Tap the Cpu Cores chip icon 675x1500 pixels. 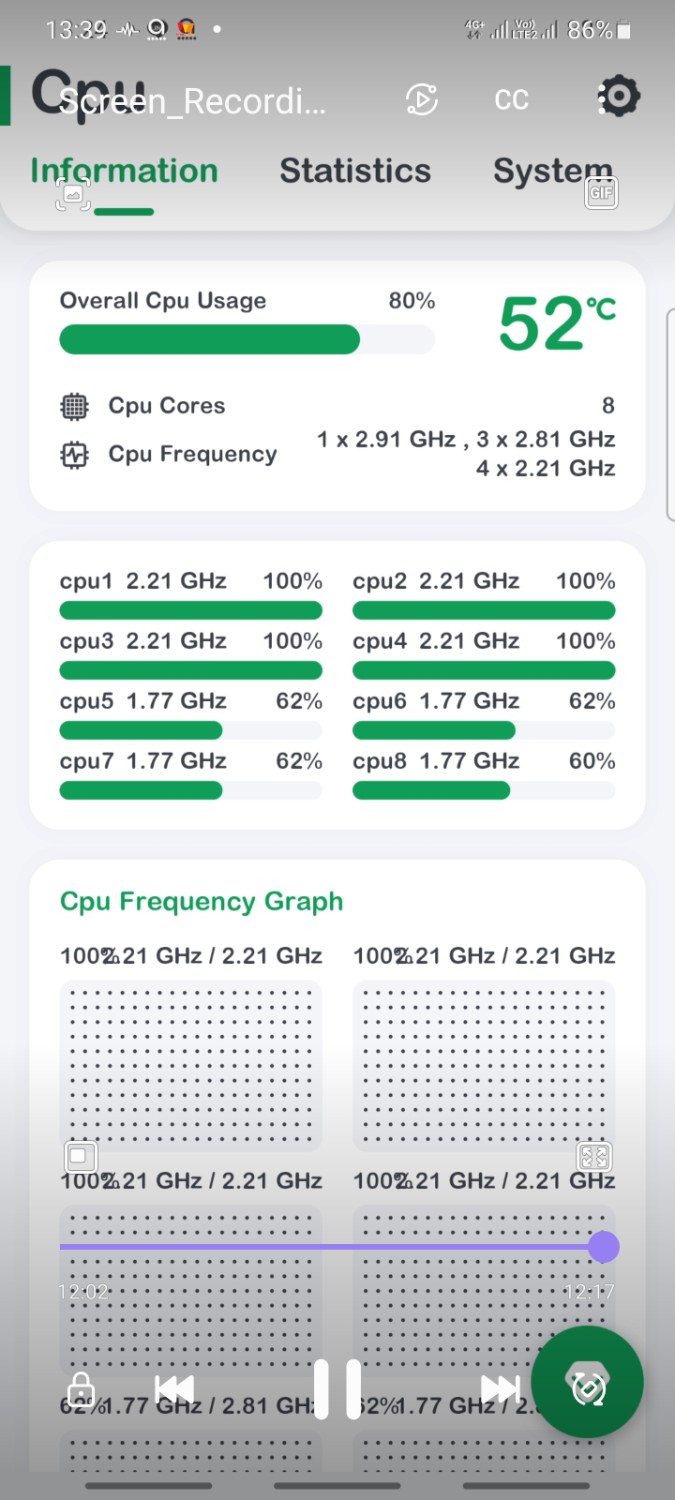tap(74, 406)
